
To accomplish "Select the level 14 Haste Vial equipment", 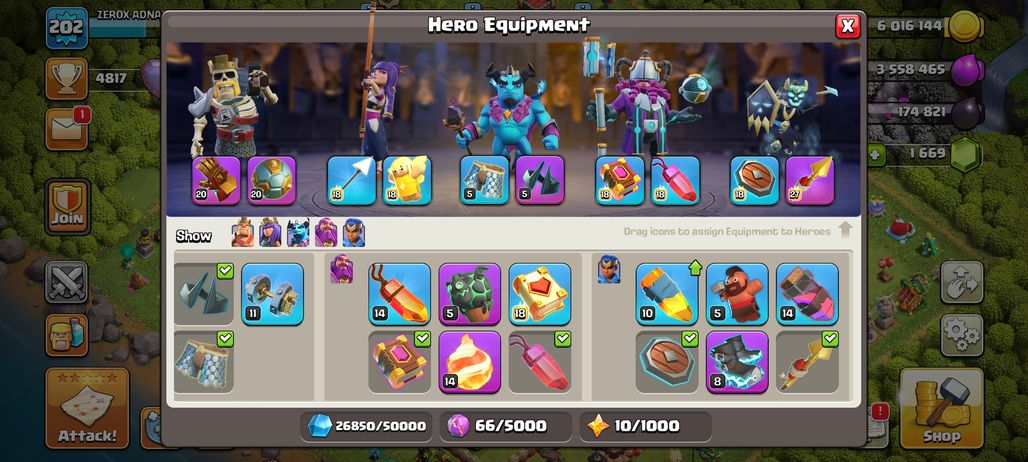I will [x=807, y=294].
